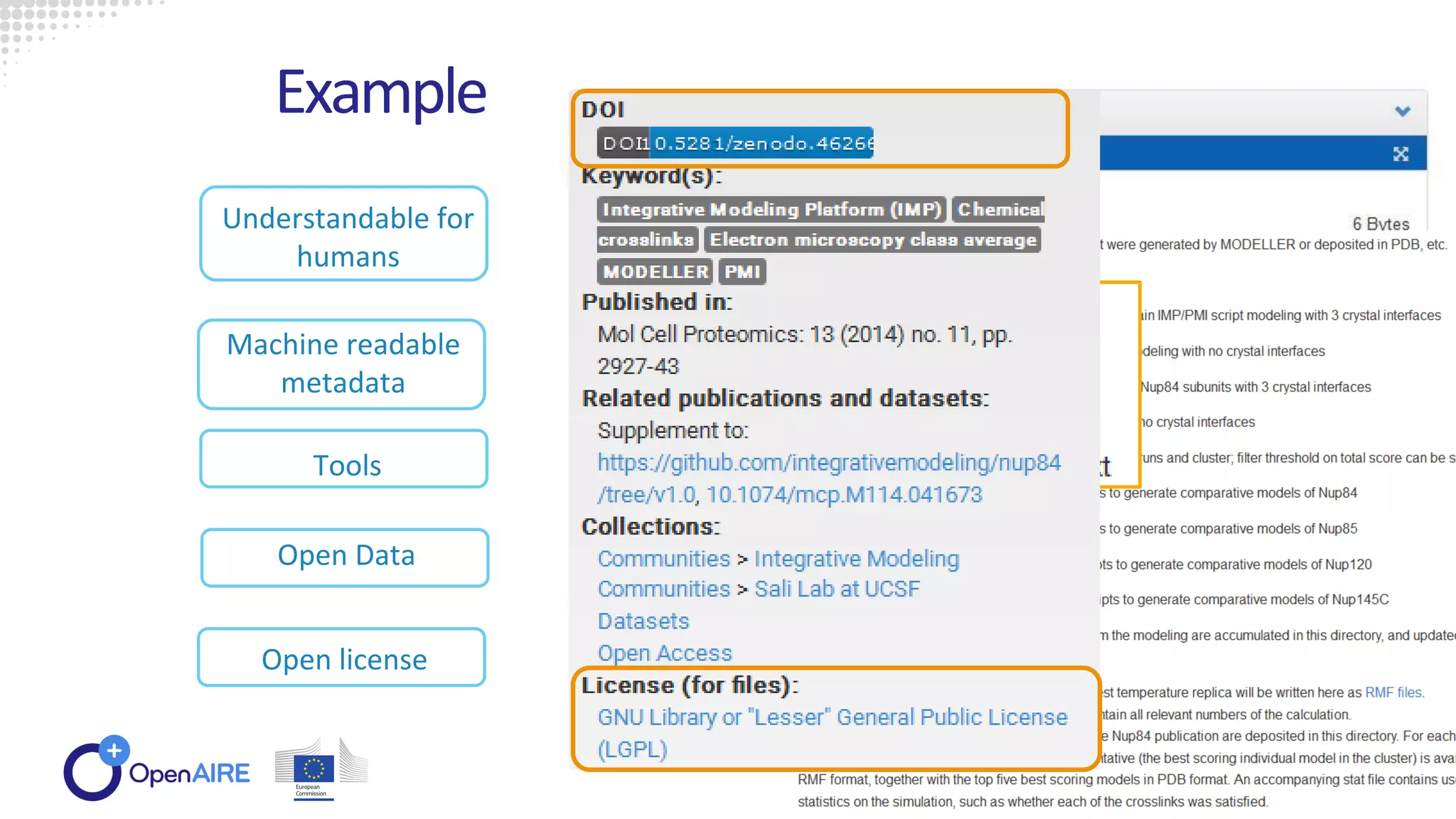Select the Open Data box

[x=345, y=557]
